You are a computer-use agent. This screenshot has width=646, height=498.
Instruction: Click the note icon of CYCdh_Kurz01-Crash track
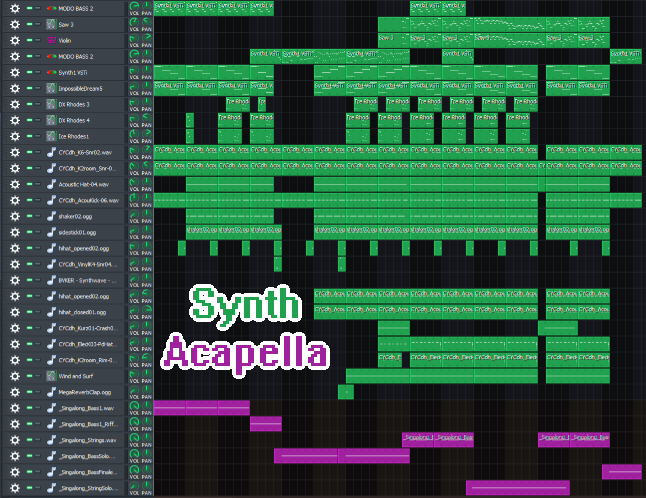tap(51, 328)
